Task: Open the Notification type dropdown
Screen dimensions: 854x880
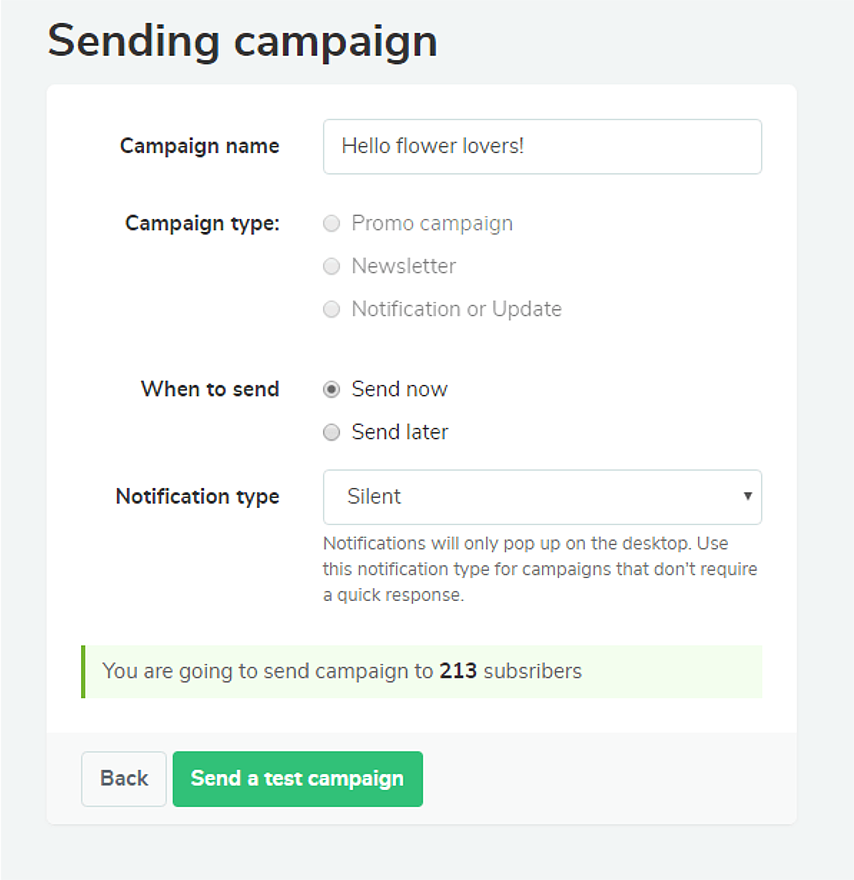Action: pyautogui.click(x=541, y=497)
